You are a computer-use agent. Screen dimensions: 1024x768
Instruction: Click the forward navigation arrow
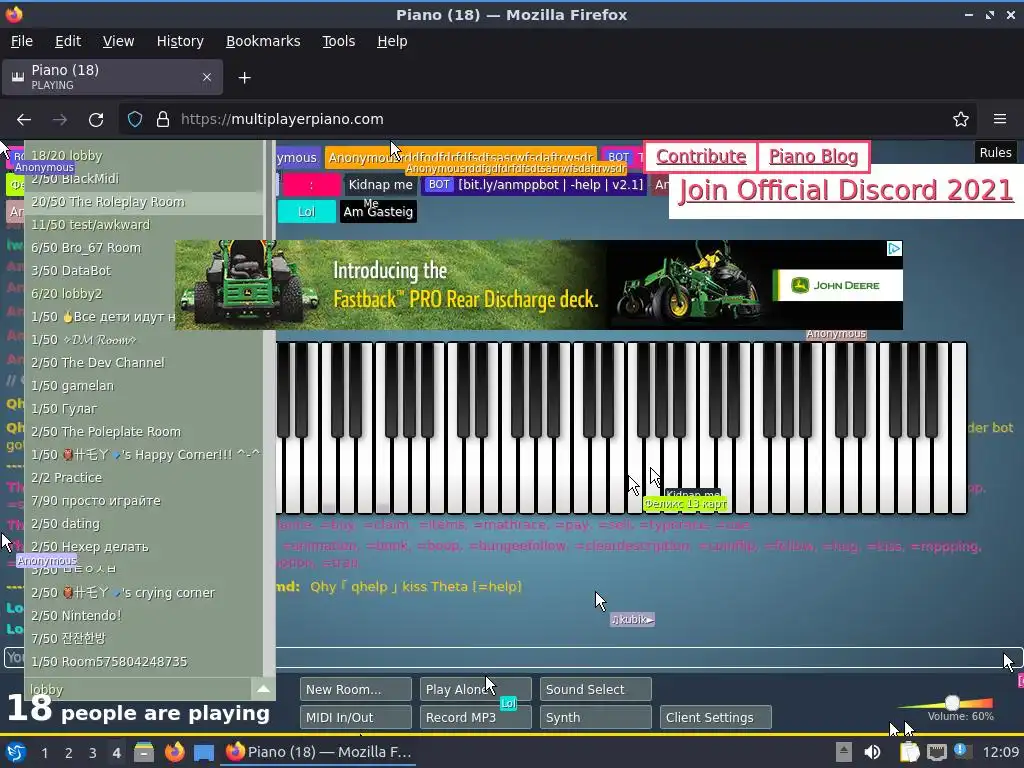[60, 120]
